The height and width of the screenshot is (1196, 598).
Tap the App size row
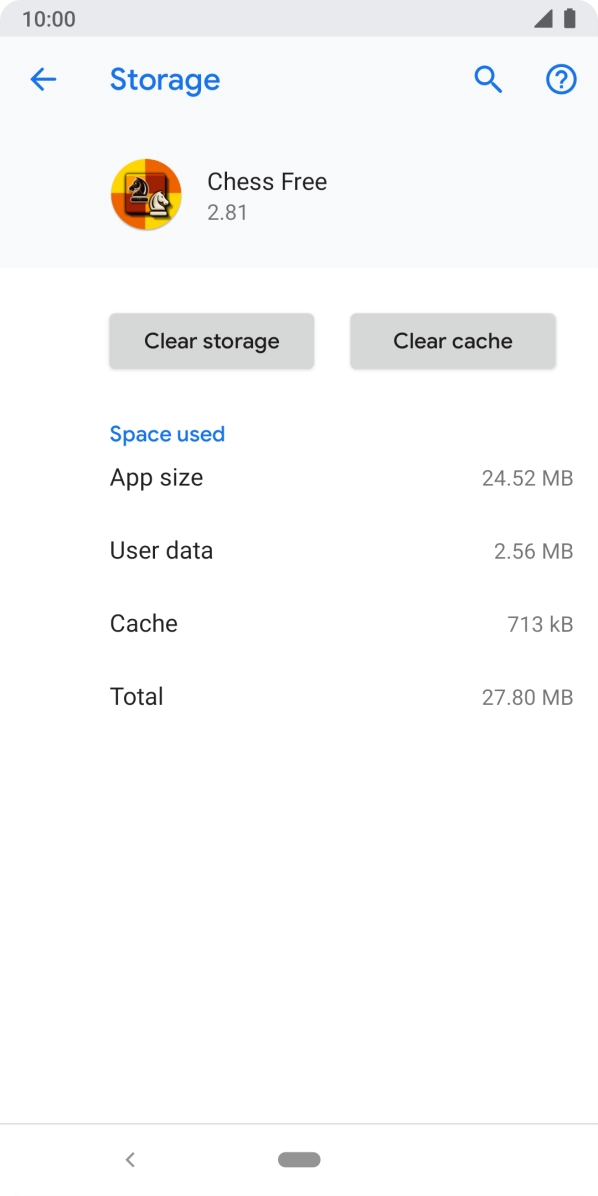coord(156,477)
